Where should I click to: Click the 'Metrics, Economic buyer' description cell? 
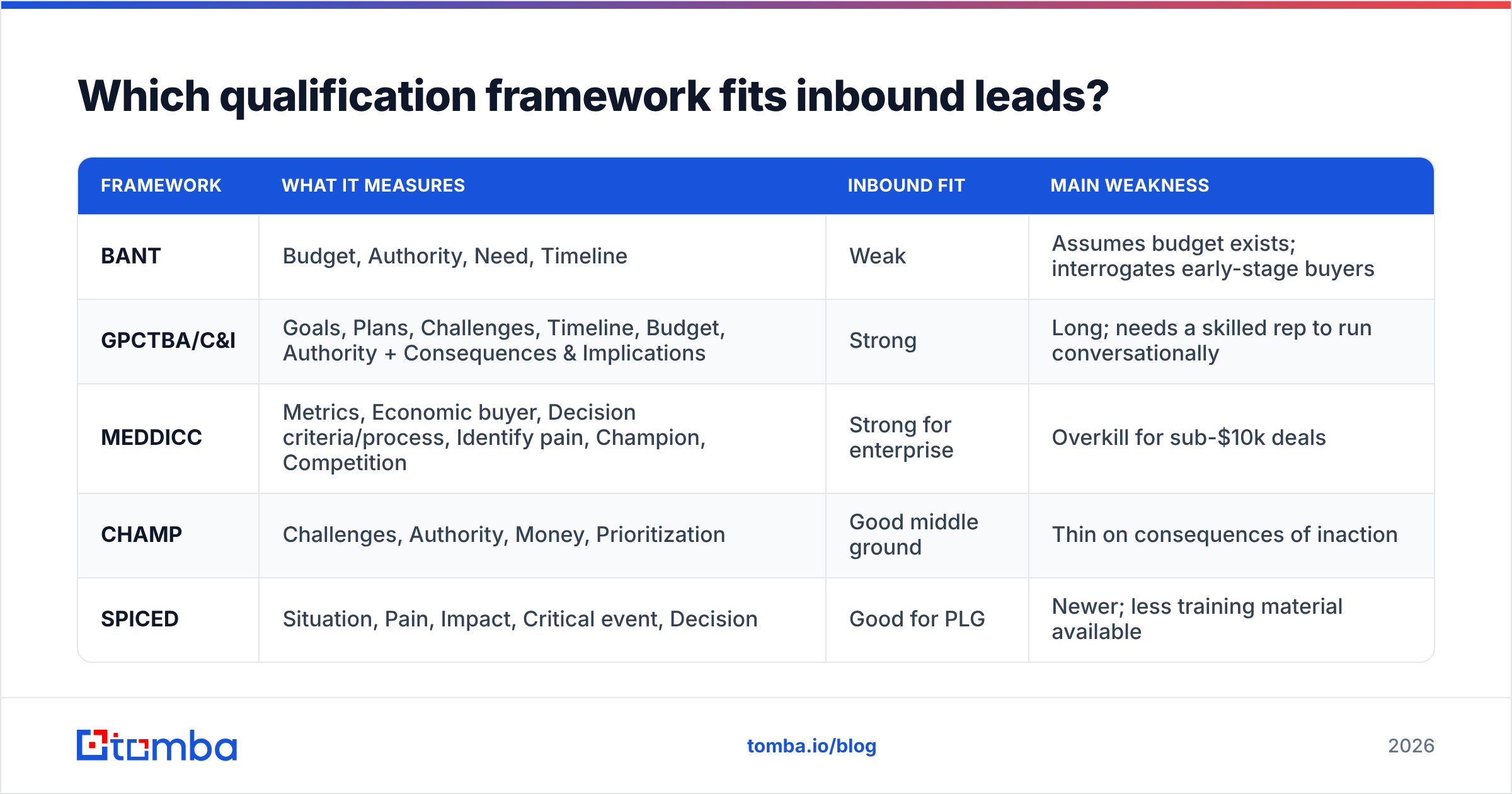[542, 438]
